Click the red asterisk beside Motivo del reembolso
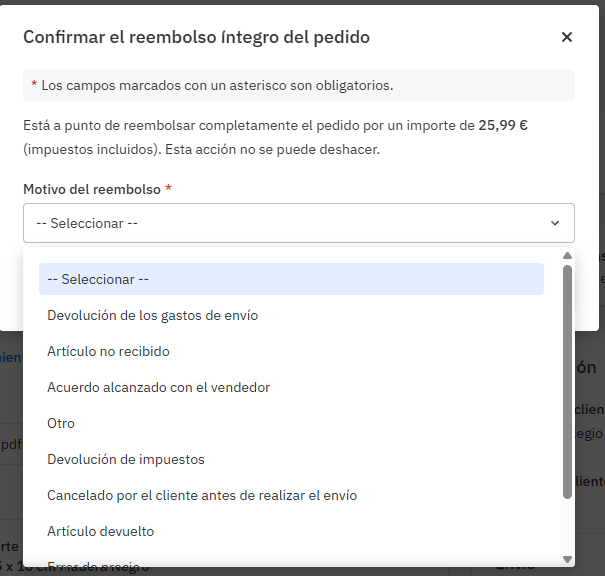 click(169, 188)
